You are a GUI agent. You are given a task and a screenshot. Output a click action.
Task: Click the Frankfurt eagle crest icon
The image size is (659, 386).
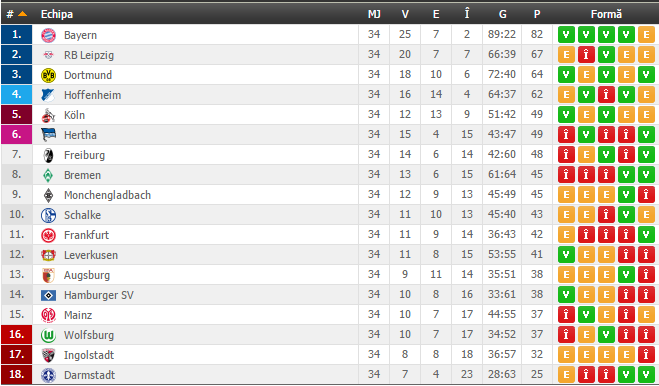point(48,235)
